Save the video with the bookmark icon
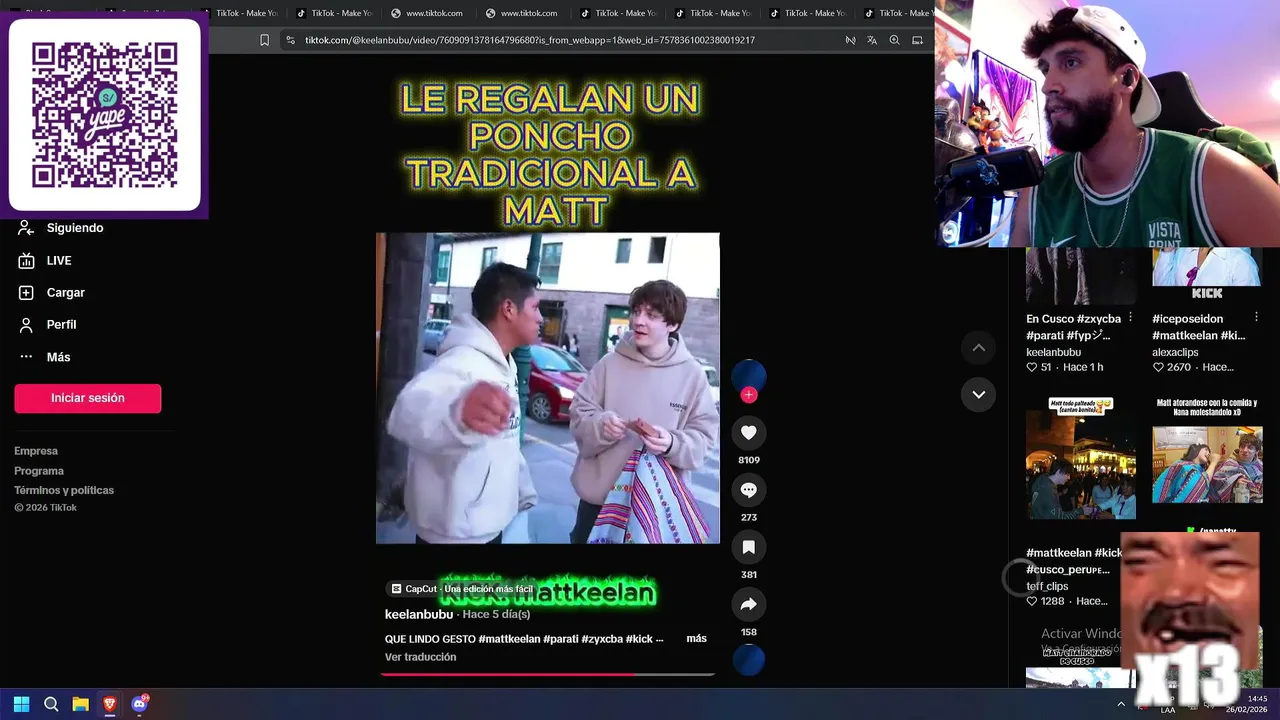Viewport: 1280px width, 720px height. point(748,547)
